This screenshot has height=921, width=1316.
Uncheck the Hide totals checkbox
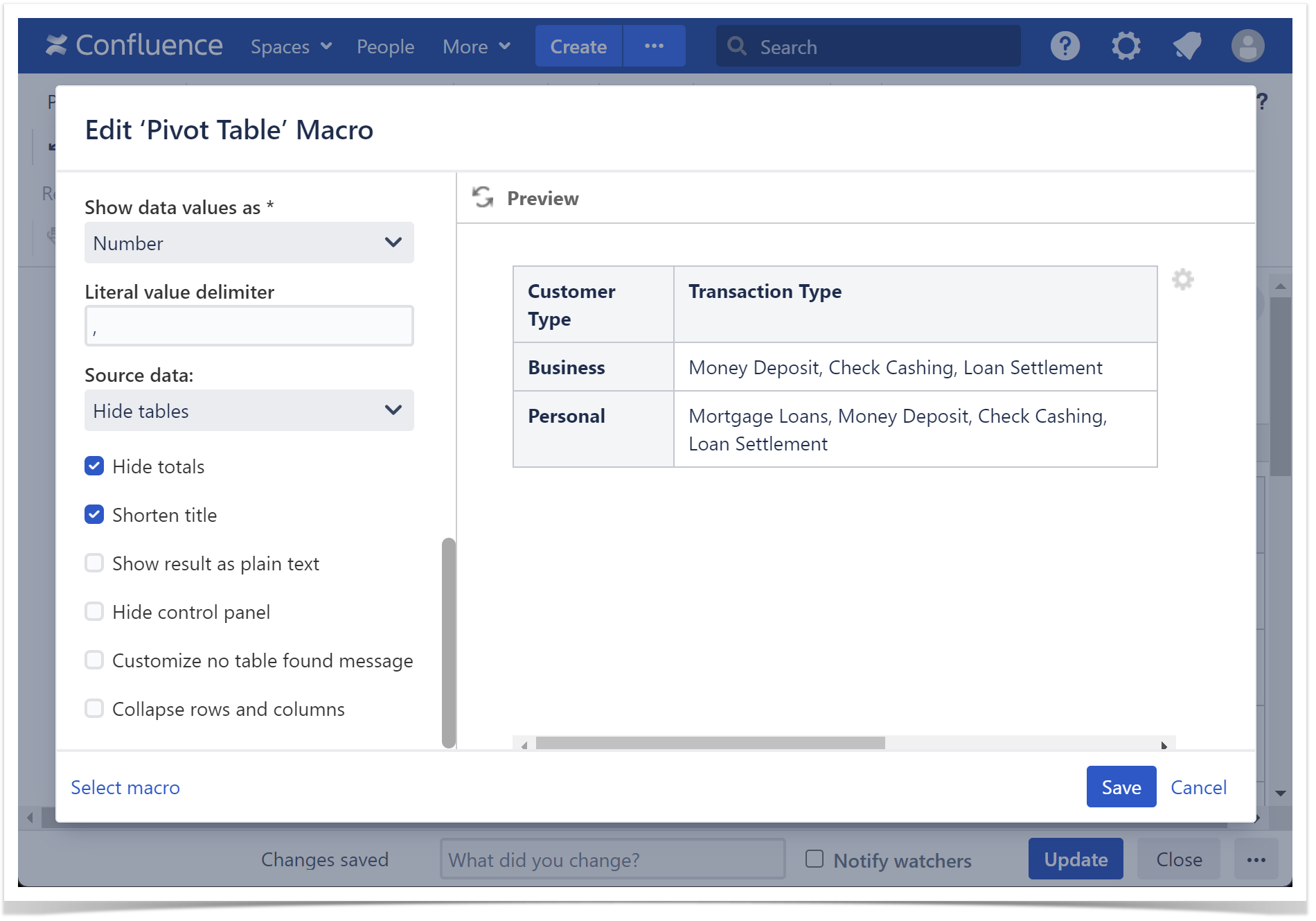click(x=94, y=466)
